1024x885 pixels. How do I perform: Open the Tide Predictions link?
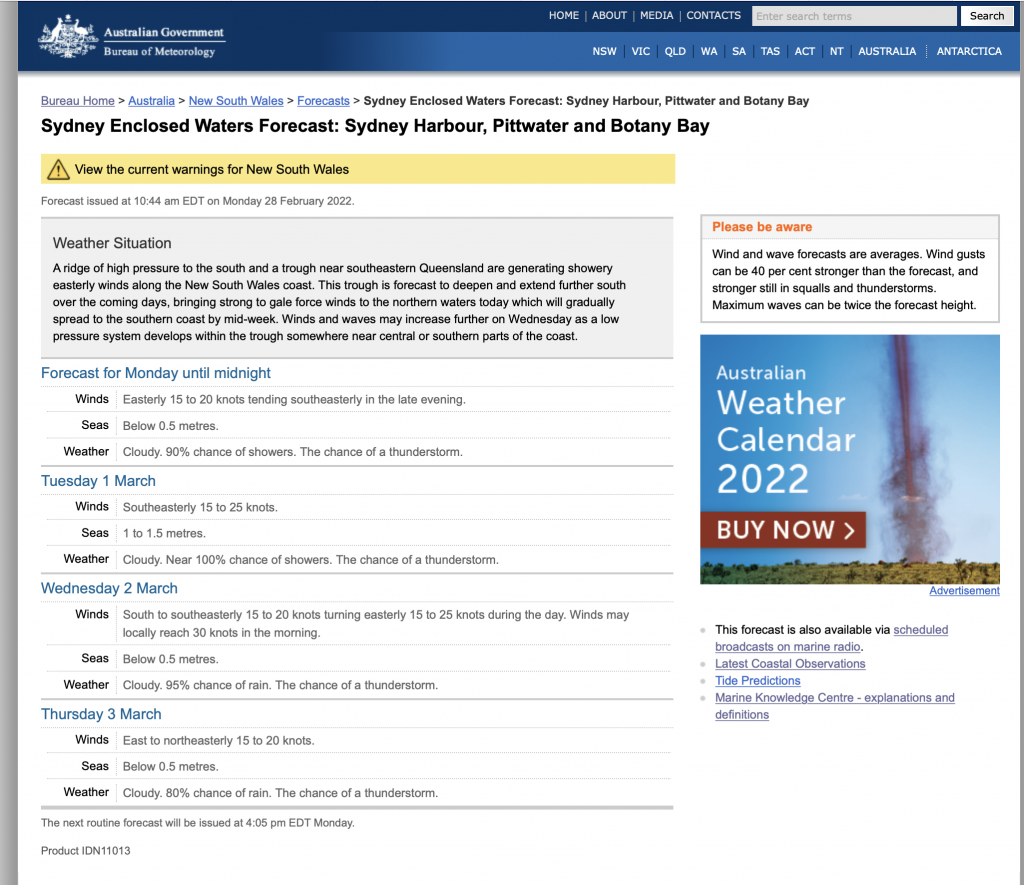click(x=758, y=681)
